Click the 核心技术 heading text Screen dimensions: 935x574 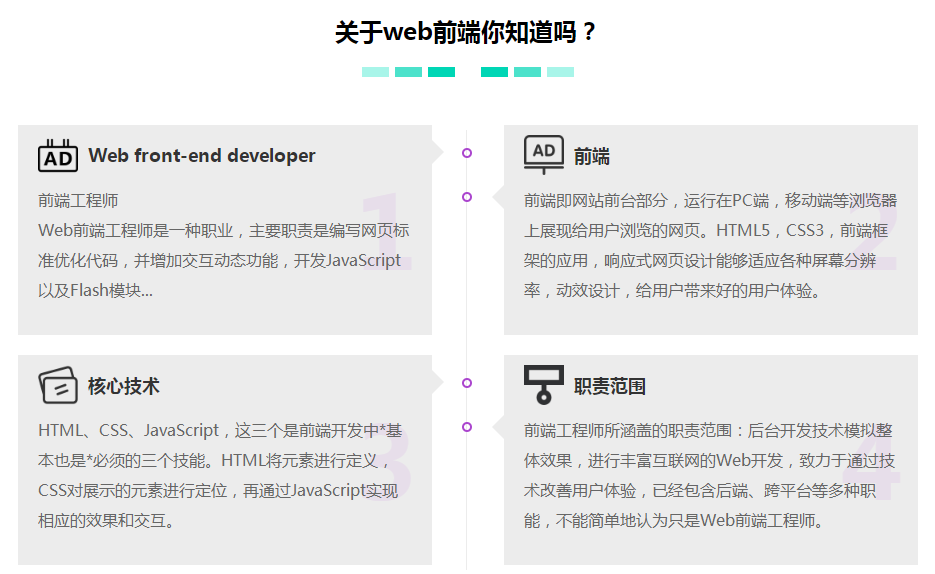point(123,386)
